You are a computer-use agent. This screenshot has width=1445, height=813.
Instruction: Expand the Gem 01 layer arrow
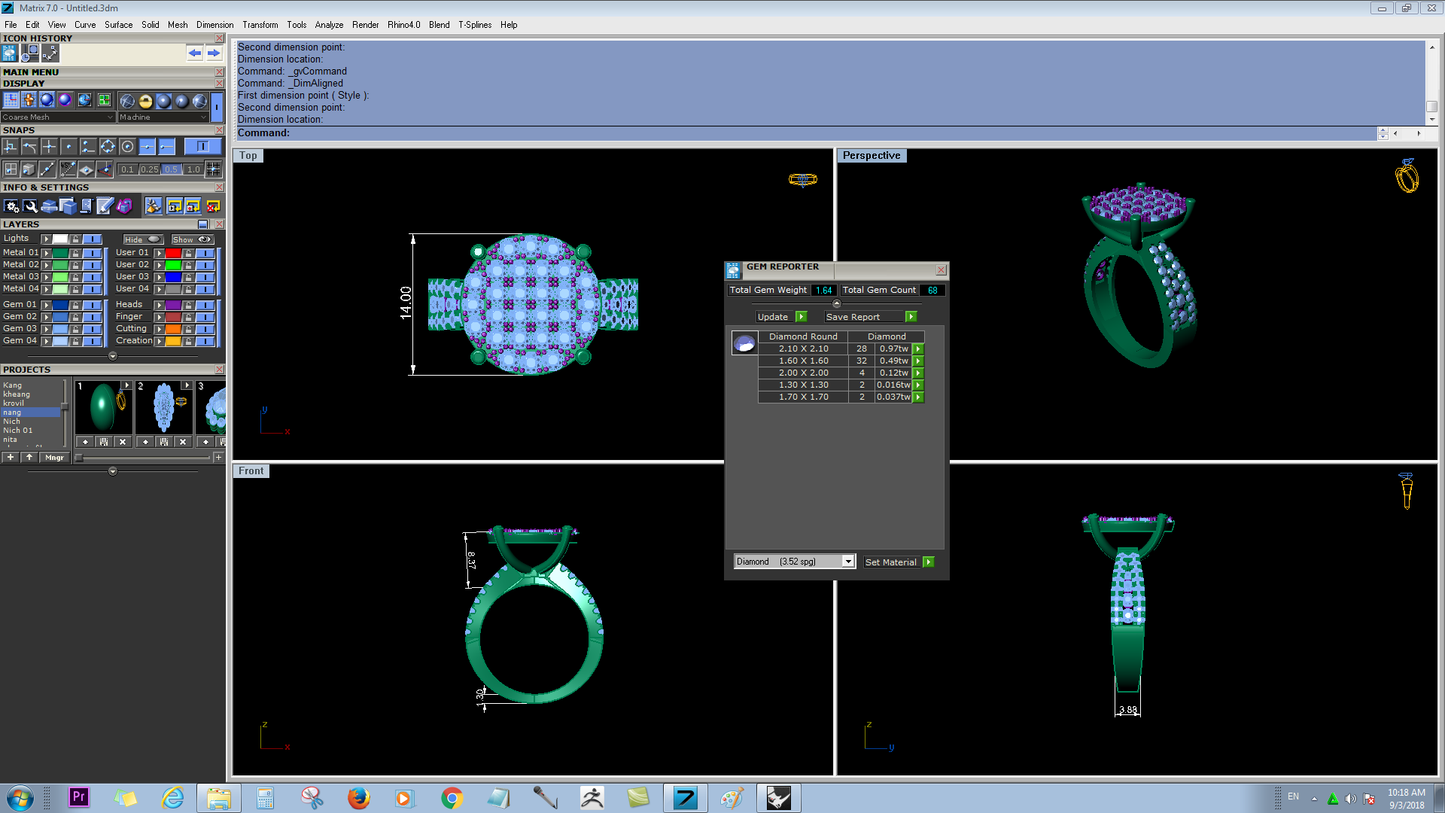point(46,305)
